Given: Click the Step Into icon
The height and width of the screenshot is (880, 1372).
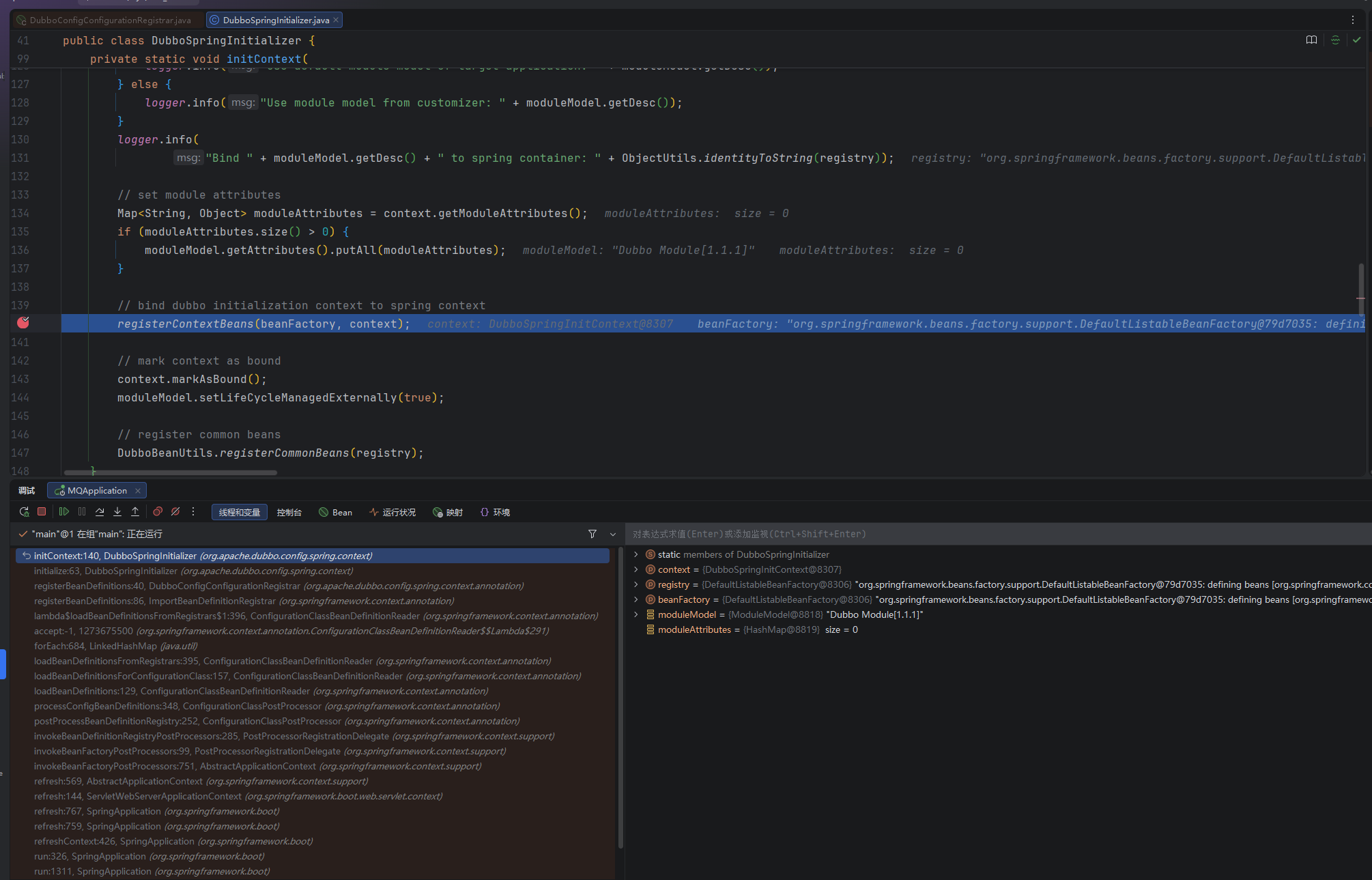Looking at the screenshot, I should (x=117, y=512).
